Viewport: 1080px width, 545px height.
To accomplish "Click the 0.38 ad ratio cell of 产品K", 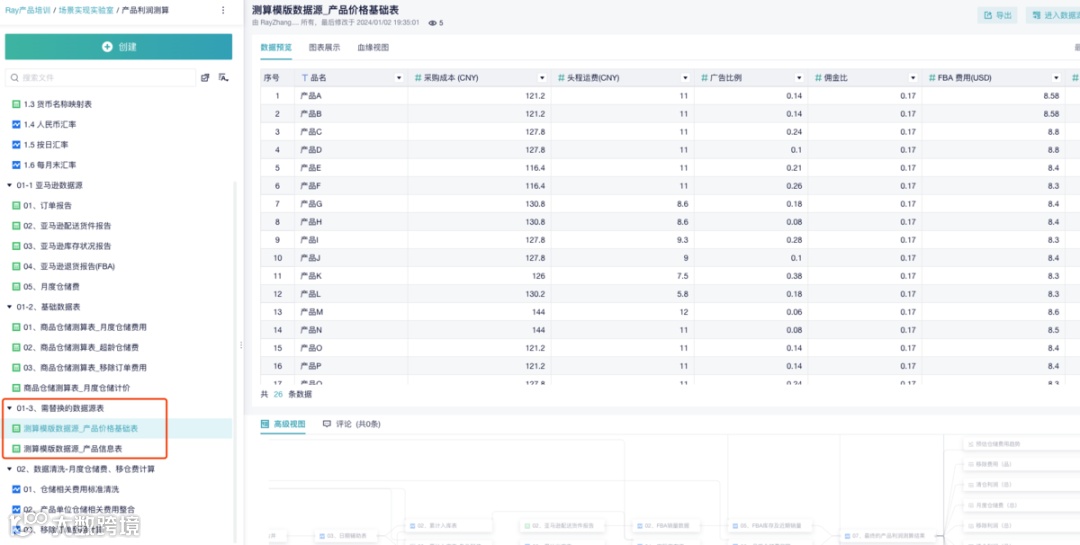I will click(751, 276).
